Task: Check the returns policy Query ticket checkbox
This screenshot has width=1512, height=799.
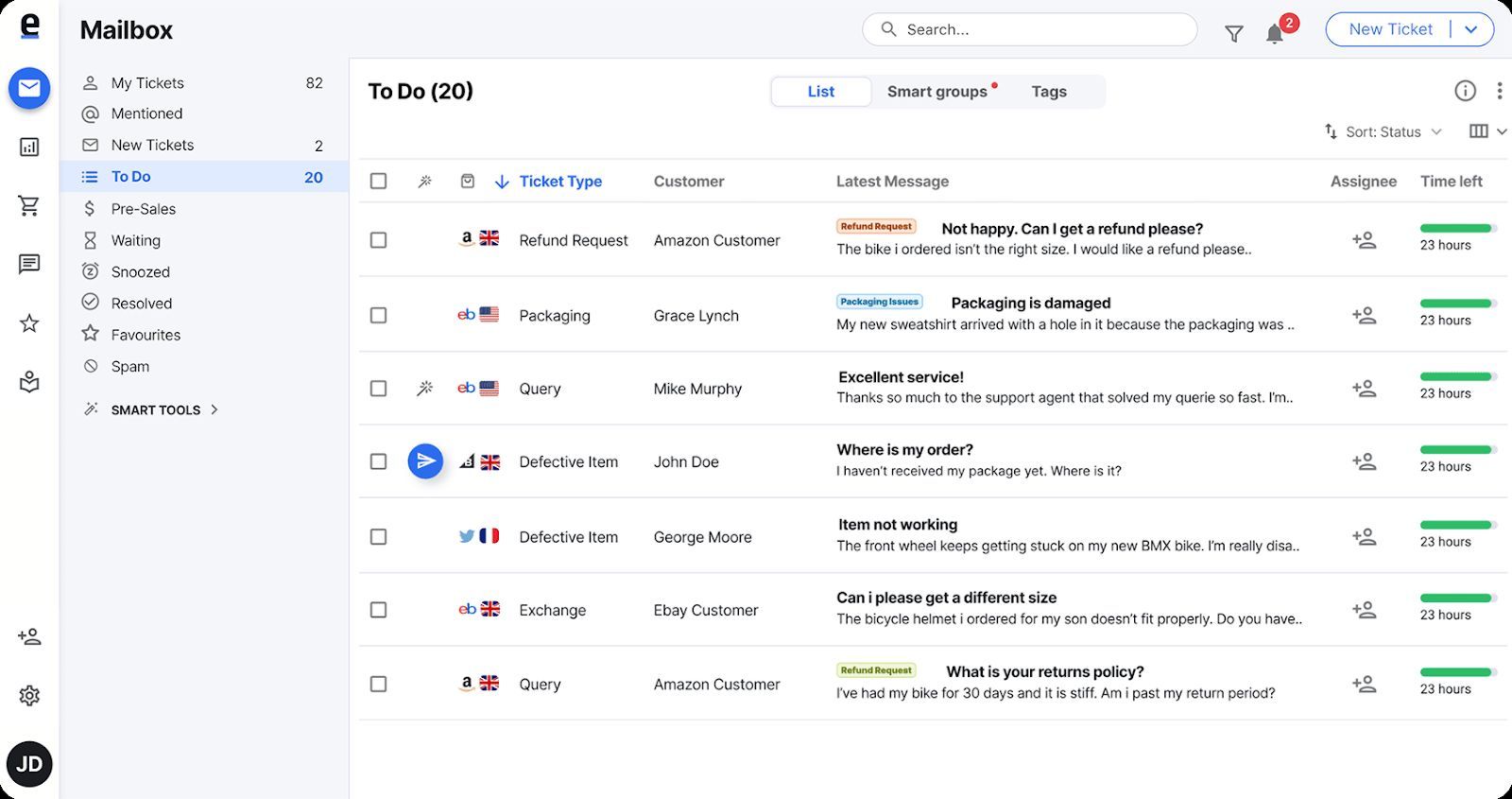Action: 378,684
